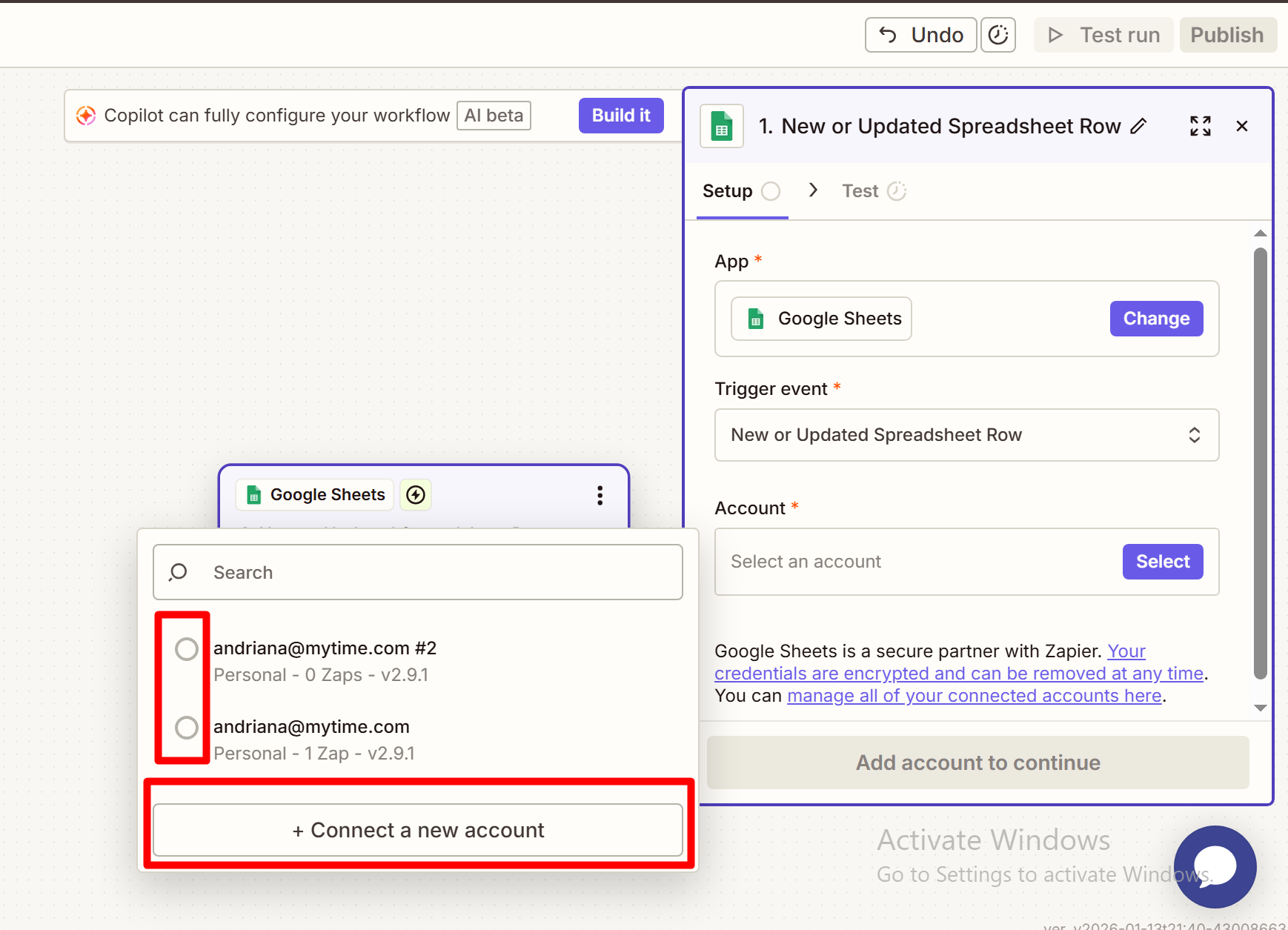Select the andriana@mytime.com 1 Zap radio button

(x=186, y=728)
